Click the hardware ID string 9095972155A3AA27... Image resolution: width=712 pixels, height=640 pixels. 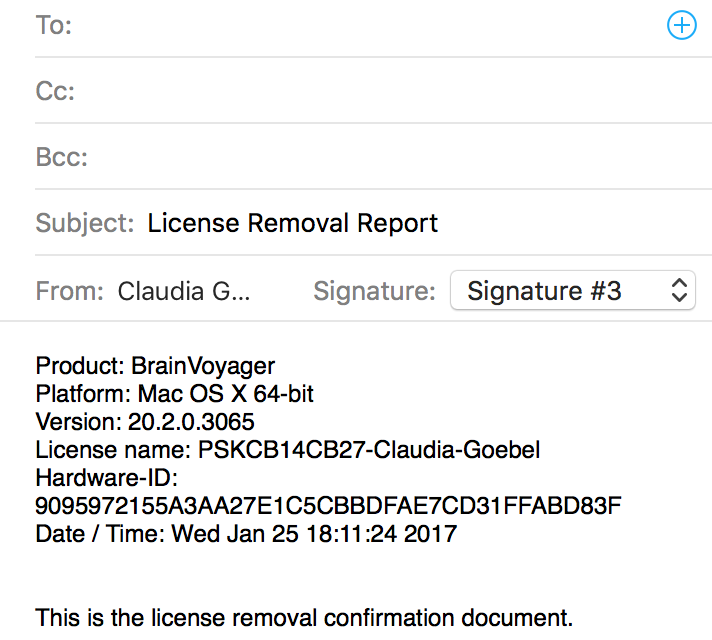tap(328, 506)
